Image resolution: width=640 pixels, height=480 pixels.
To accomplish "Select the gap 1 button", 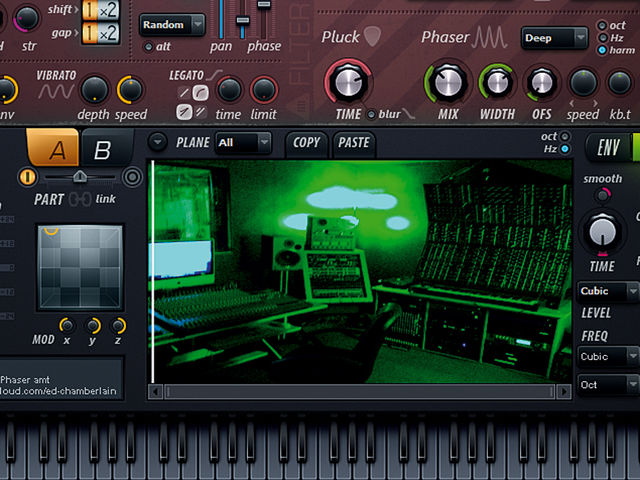I will (x=90, y=33).
